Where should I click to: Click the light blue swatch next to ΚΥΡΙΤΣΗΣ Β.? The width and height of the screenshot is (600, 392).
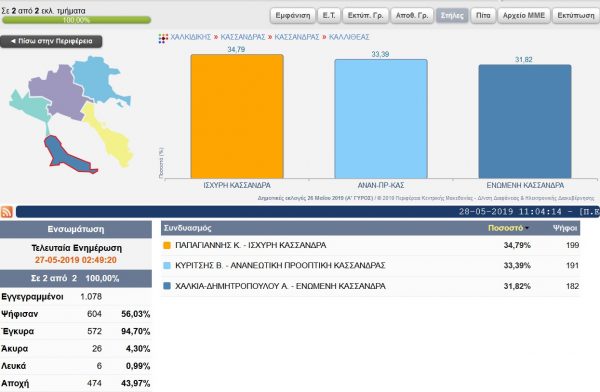click(167, 266)
